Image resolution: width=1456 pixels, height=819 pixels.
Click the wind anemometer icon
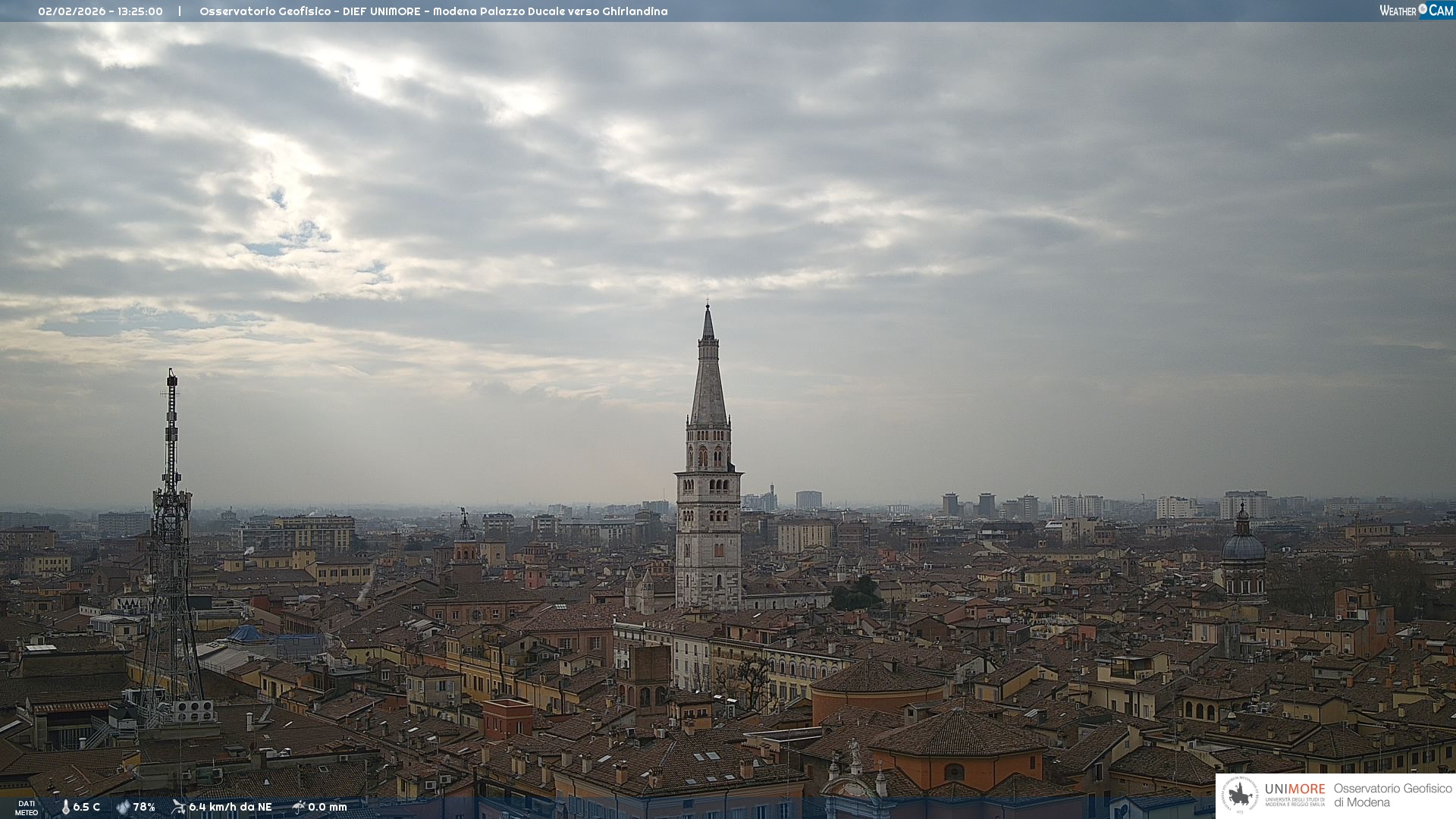click(x=178, y=807)
